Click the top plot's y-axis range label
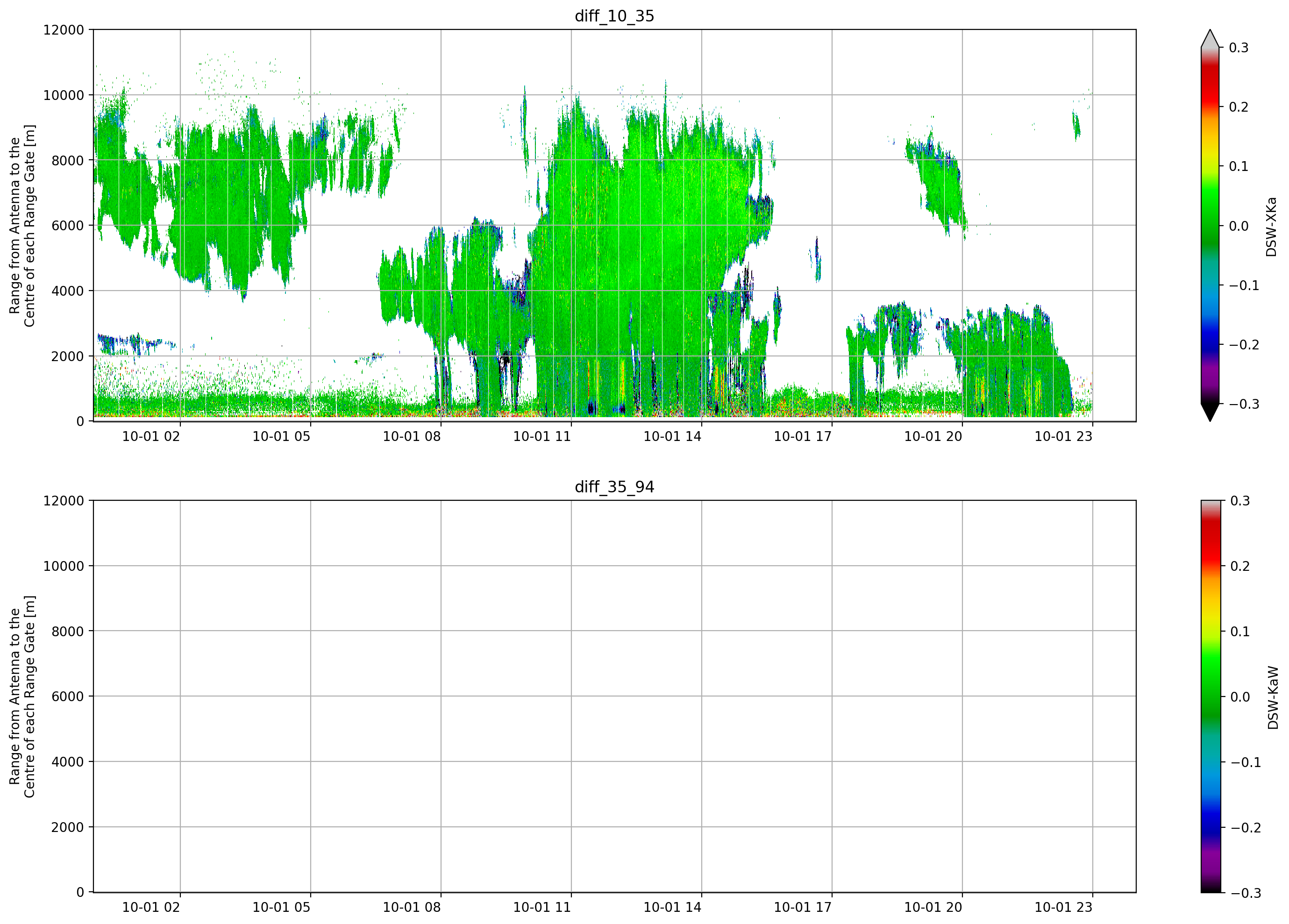 (x=22, y=226)
